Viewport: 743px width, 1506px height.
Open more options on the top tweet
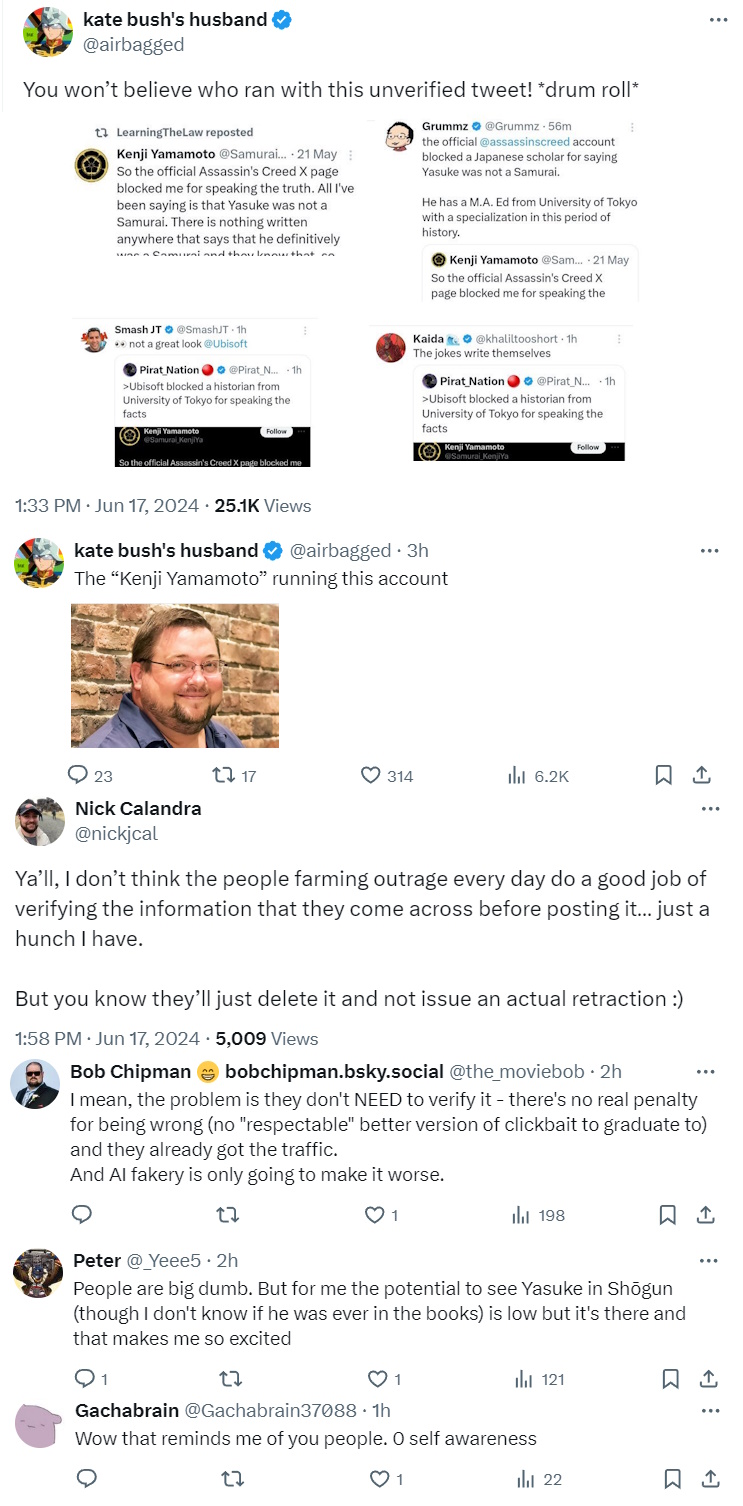718,19
